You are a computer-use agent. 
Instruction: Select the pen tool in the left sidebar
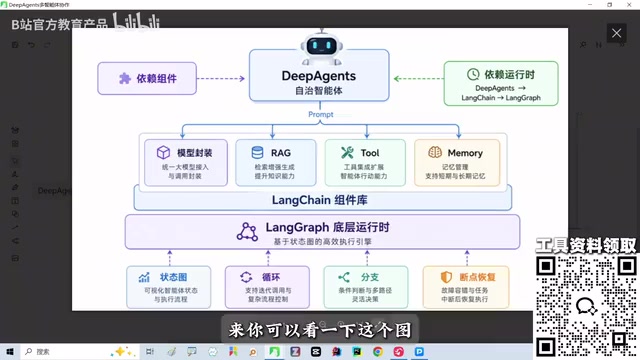(x=15, y=187)
